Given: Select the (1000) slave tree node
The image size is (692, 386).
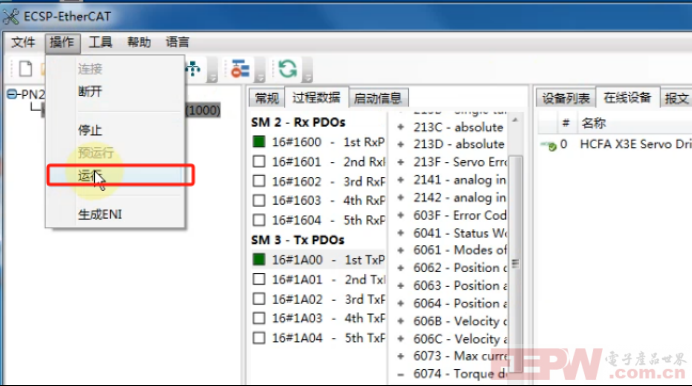Looking at the screenshot, I should click(203, 110).
